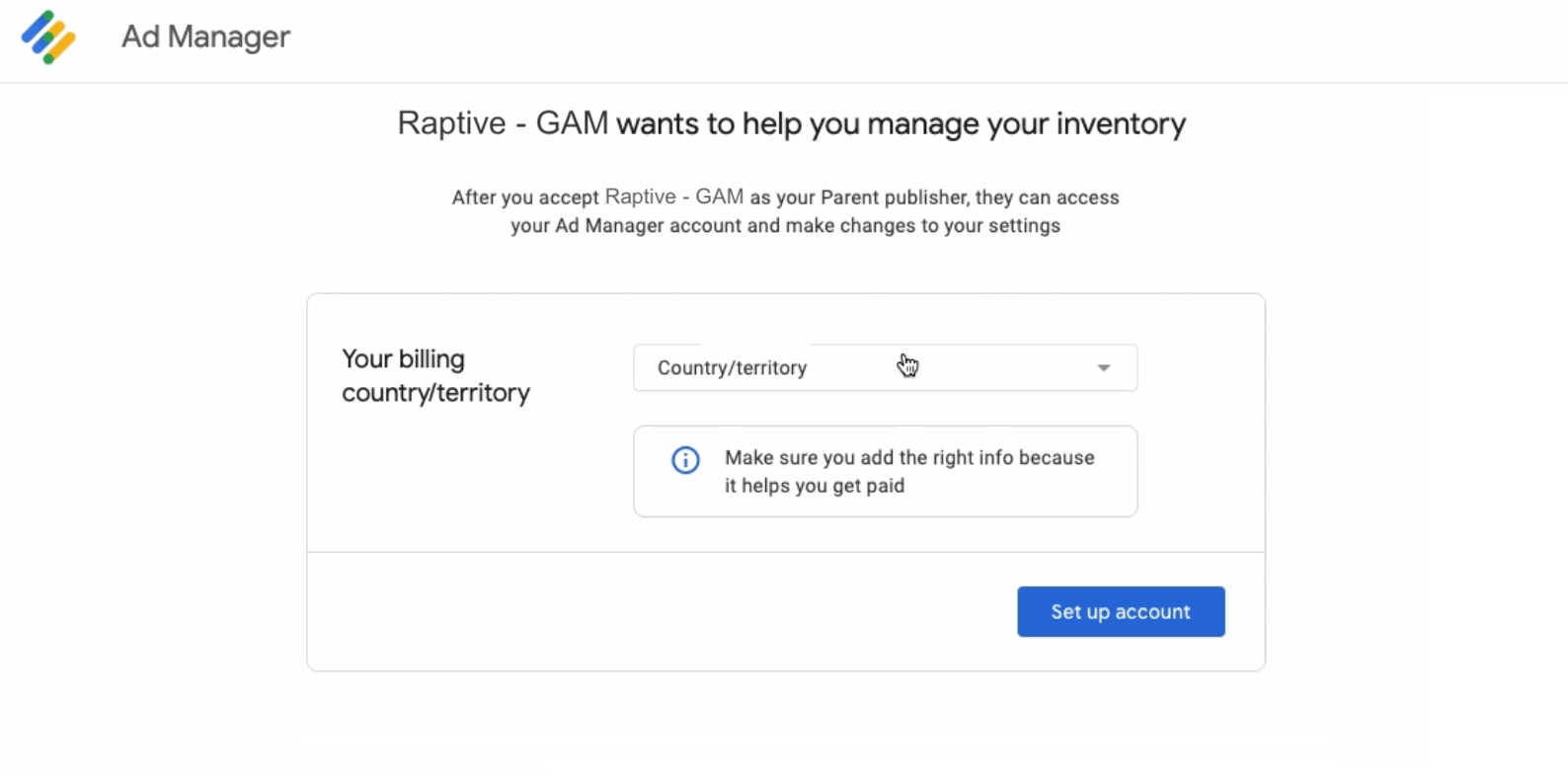Click the "Your billing country/territory" label
Viewport: 1568px width, 778px height.
(x=435, y=376)
